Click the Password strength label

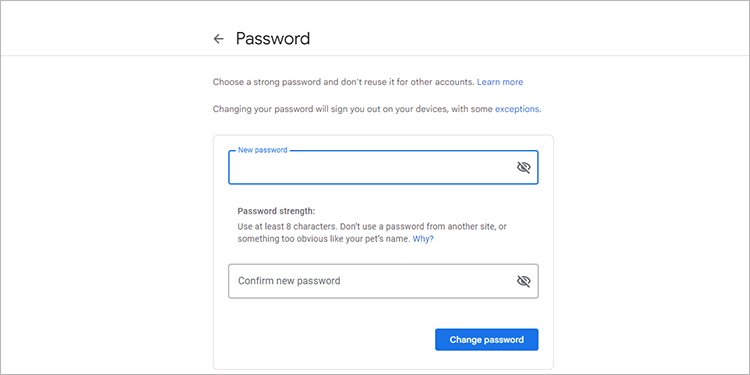point(276,211)
